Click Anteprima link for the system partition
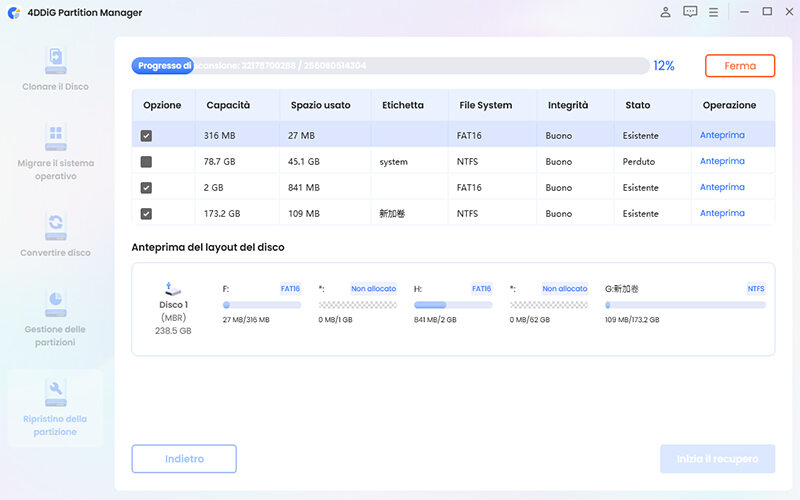Image resolution: width=800 pixels, height=500 pixels. click(722, 161)
